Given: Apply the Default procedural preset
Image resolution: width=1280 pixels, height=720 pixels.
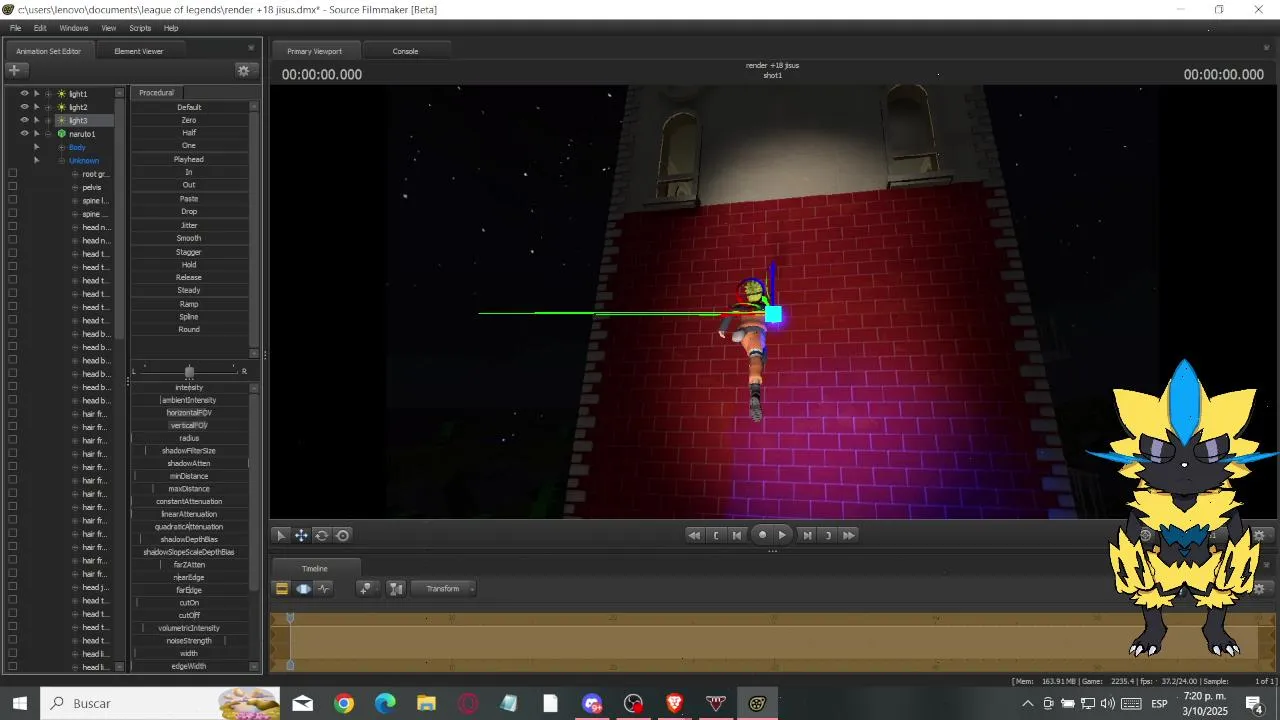Looking at the screenshot, I should pos(189,107).
